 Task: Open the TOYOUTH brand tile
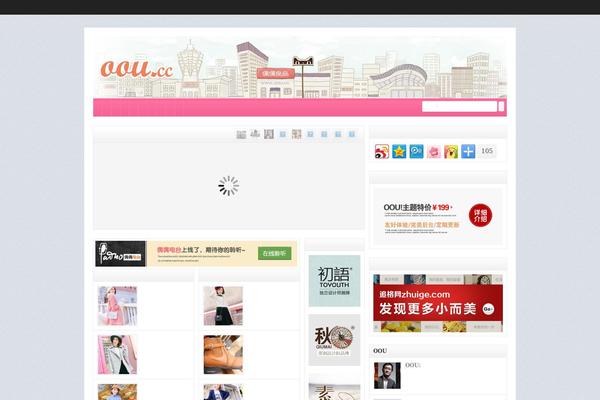click(334, 281)
